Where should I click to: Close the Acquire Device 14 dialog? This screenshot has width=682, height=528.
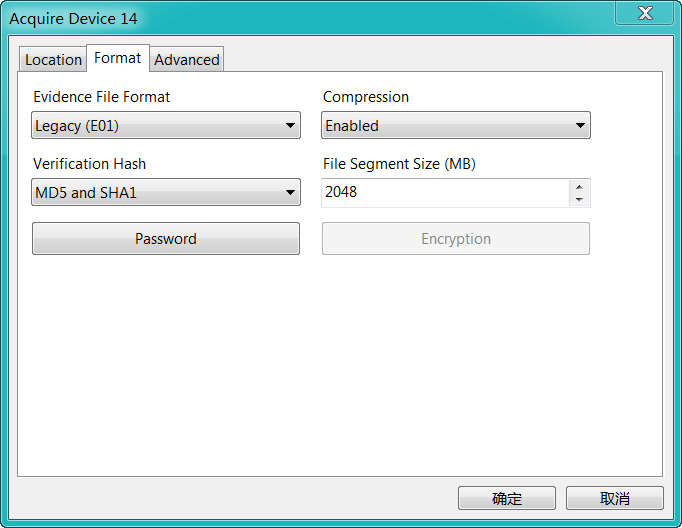645,13
